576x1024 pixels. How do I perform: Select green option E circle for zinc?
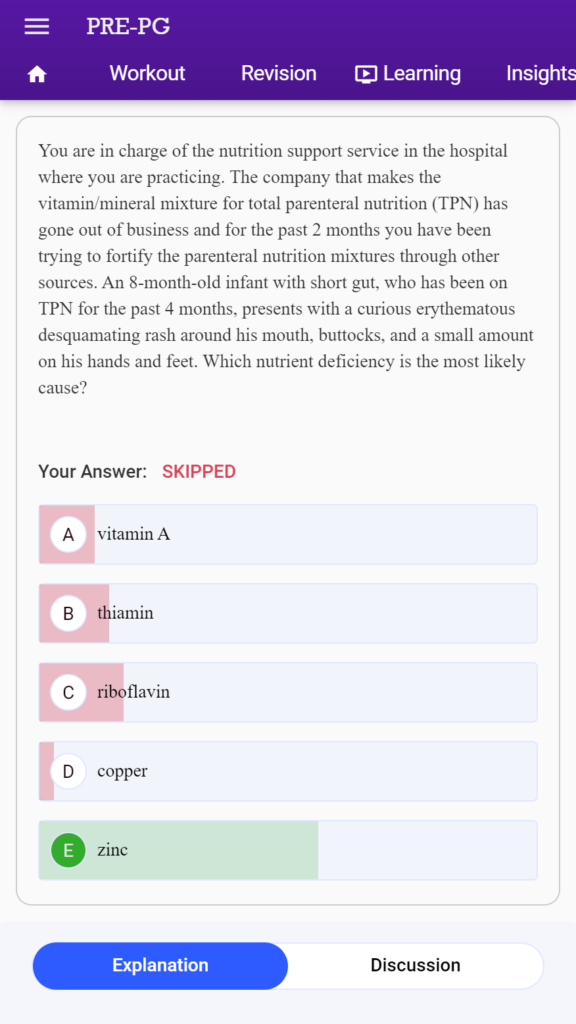[x=68, y=850]
